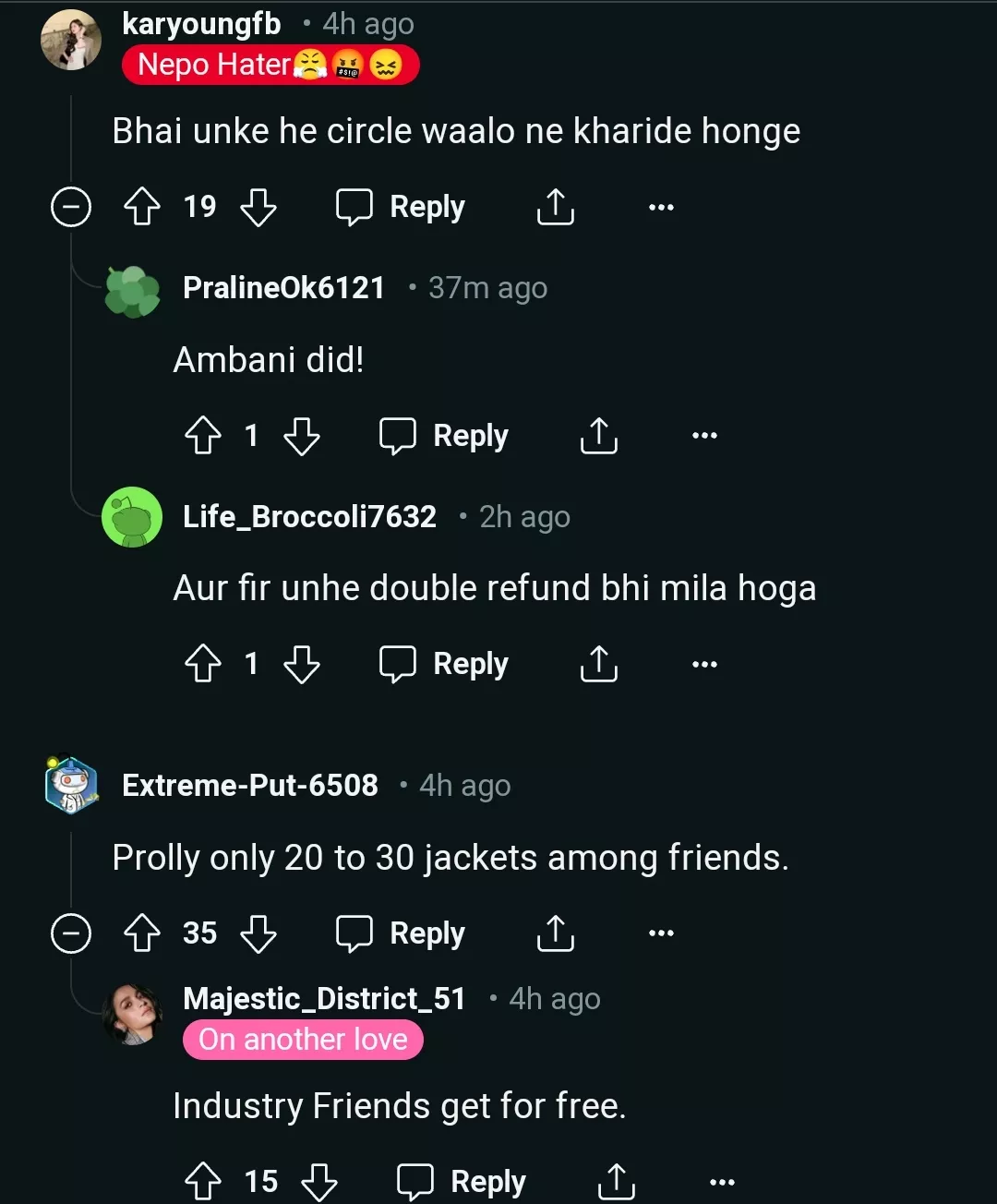
Task: Tap the 'On another love' flair
Action: (303, 1040)
